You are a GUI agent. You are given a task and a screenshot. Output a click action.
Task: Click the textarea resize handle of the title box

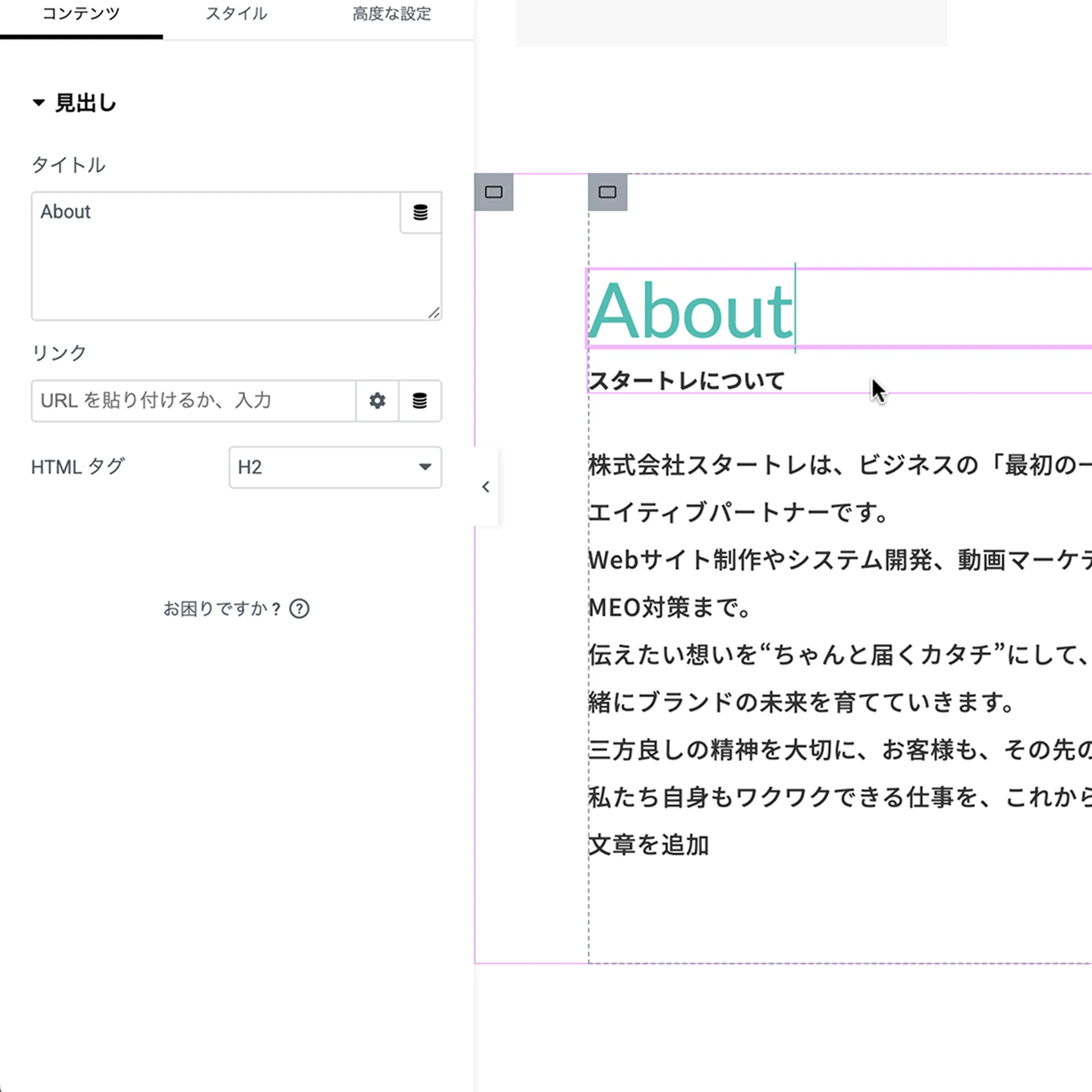(435, 313)
